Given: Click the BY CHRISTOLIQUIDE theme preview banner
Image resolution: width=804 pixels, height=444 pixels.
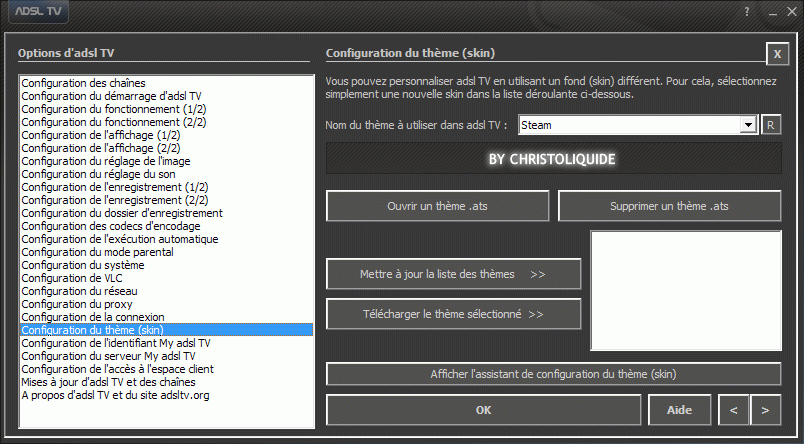Looking at the screenshot, I should [553, 158].
